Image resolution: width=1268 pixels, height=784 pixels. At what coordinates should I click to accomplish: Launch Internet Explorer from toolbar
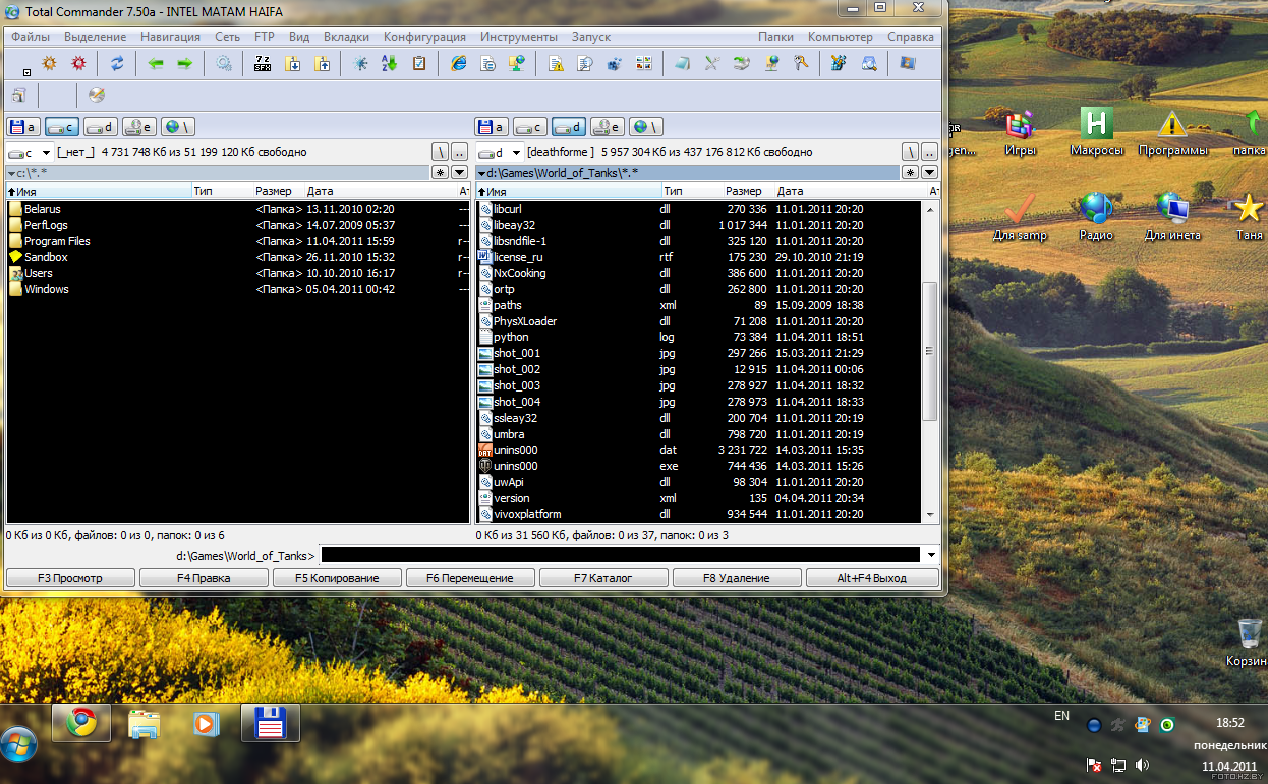[x=459, y=63]
